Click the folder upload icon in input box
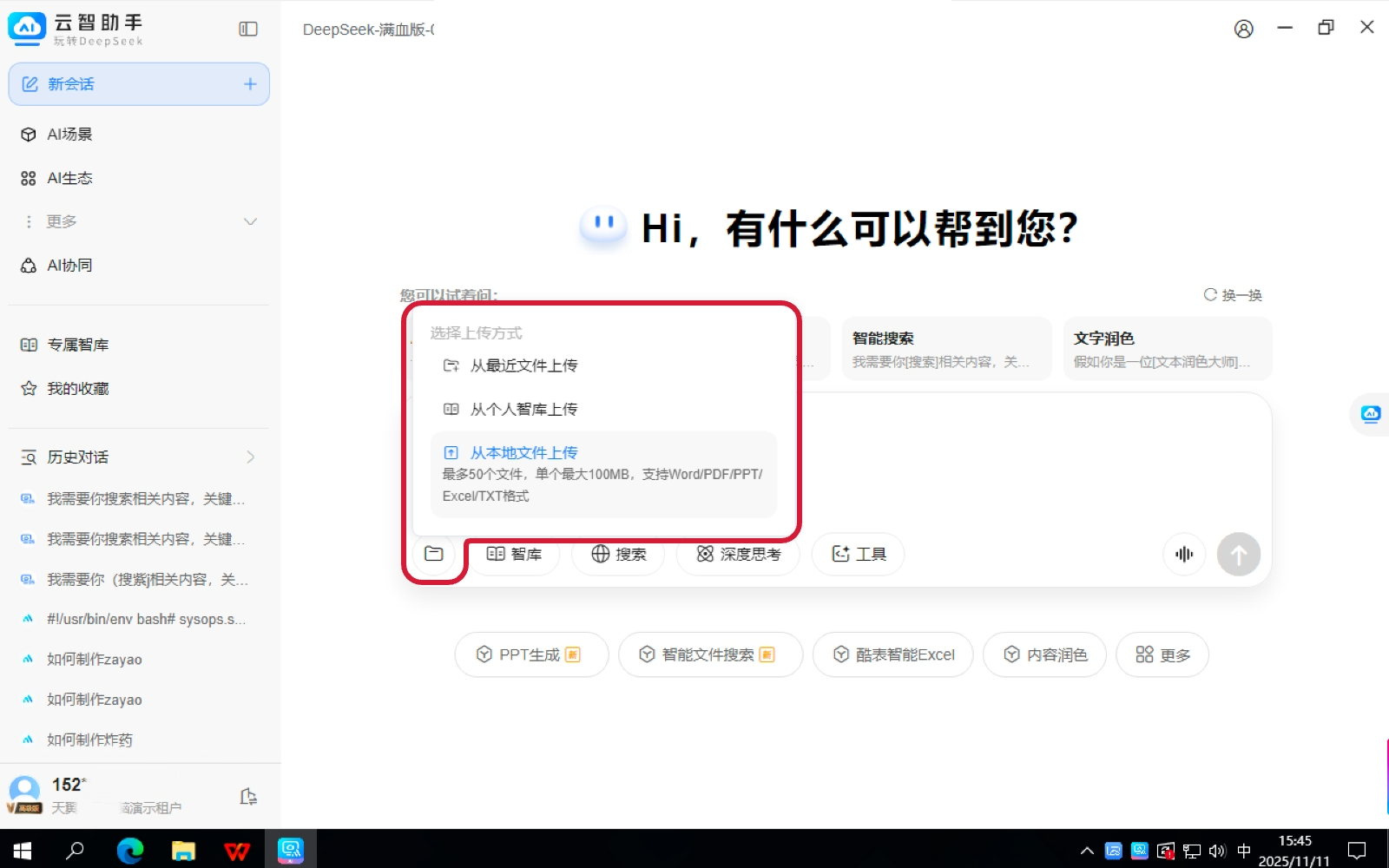Viewport: 1389px width, 868px height. tap(434, 554)
